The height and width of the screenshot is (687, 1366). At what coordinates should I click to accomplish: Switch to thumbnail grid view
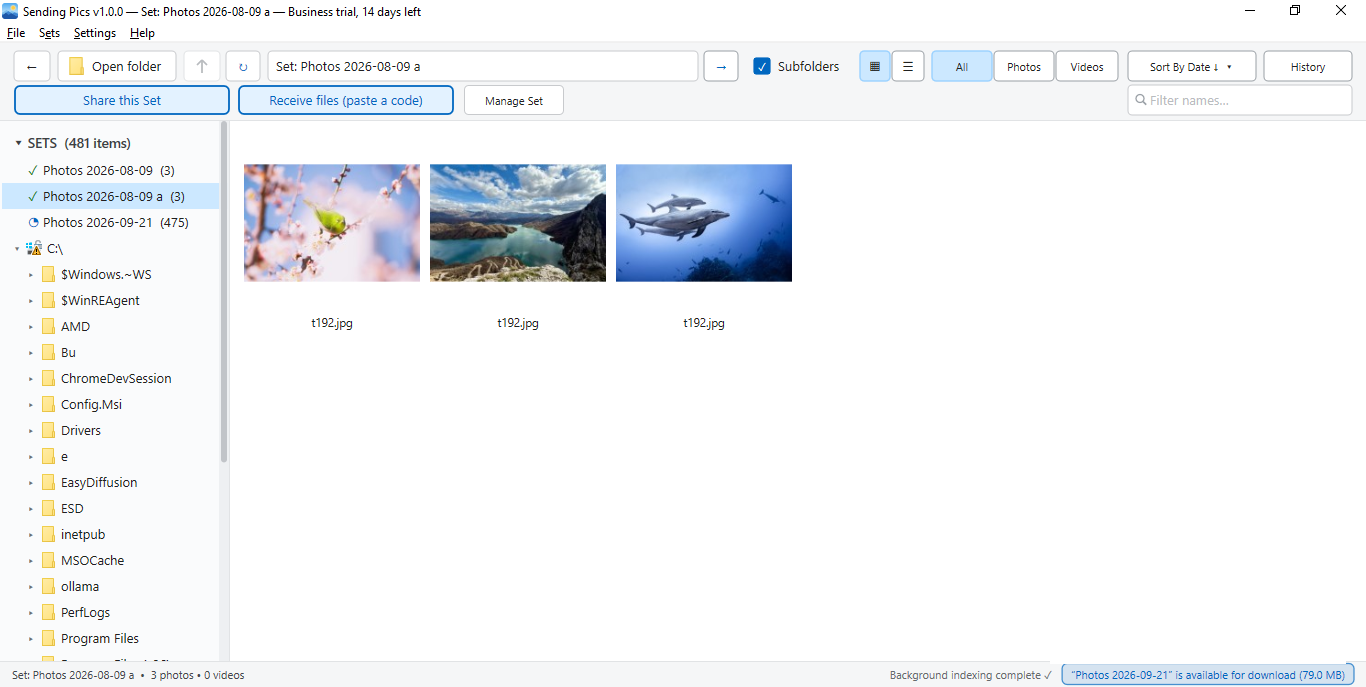(875, 67)
